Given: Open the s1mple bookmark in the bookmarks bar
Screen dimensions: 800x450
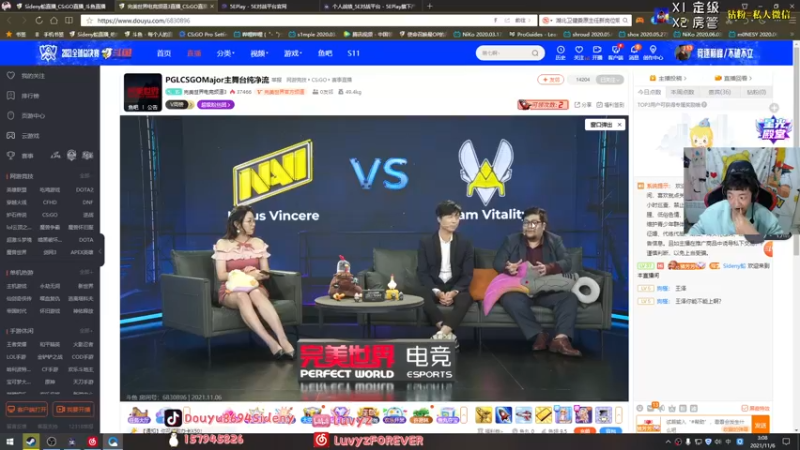Looking at the screenshot, I should tap(313, 34).
